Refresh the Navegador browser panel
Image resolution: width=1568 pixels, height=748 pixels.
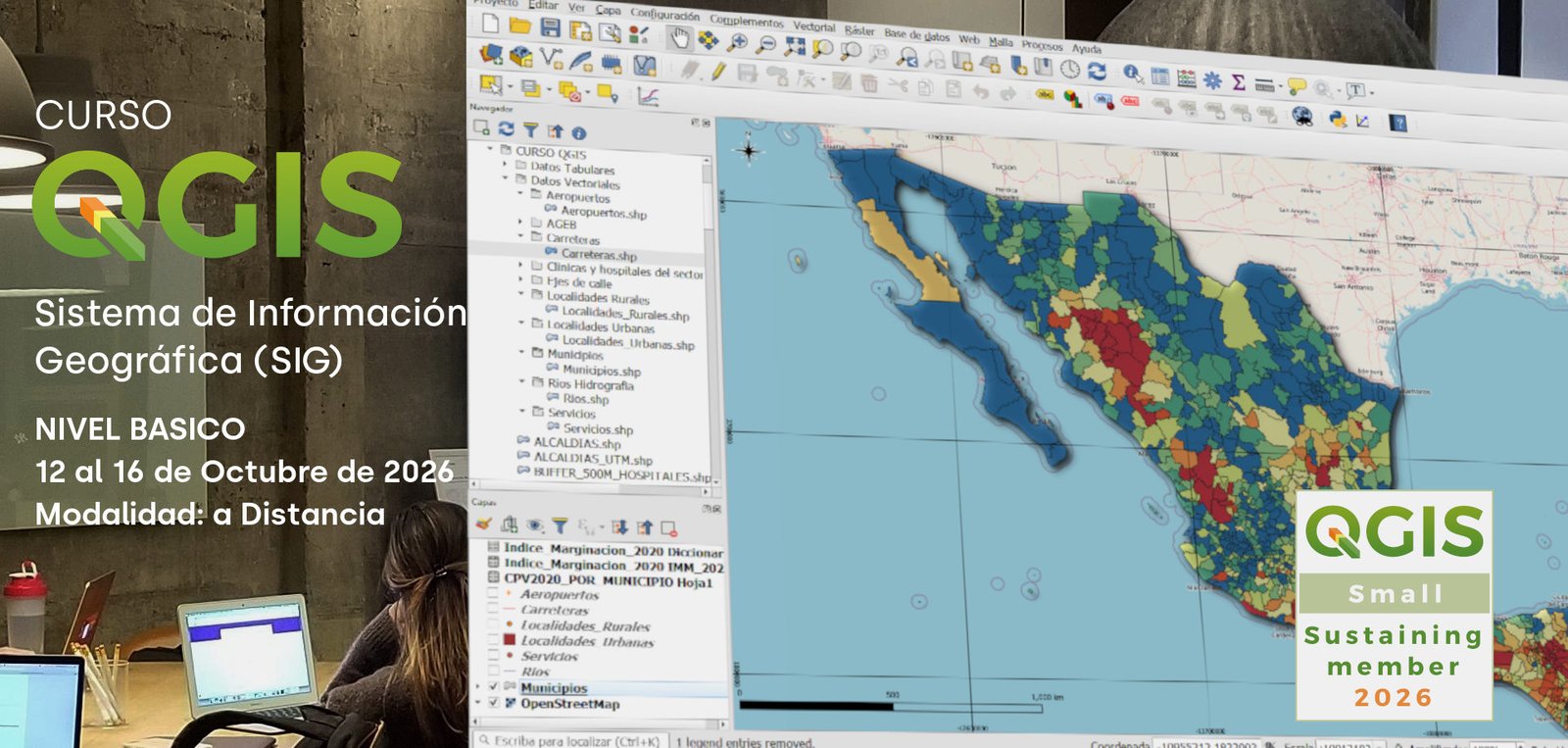(506, 129)
